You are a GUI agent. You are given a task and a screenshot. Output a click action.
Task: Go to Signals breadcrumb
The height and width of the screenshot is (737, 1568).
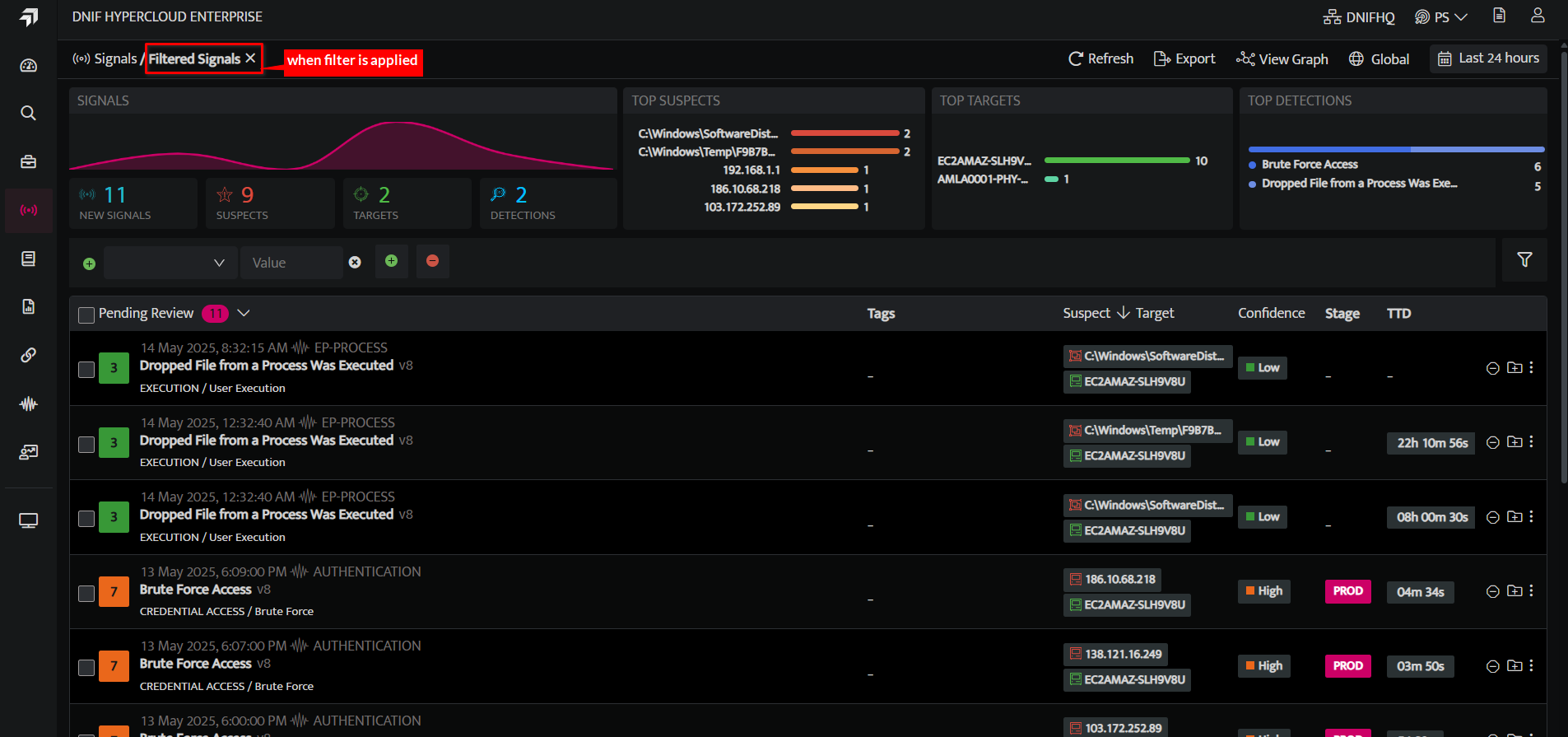[105, 58]
